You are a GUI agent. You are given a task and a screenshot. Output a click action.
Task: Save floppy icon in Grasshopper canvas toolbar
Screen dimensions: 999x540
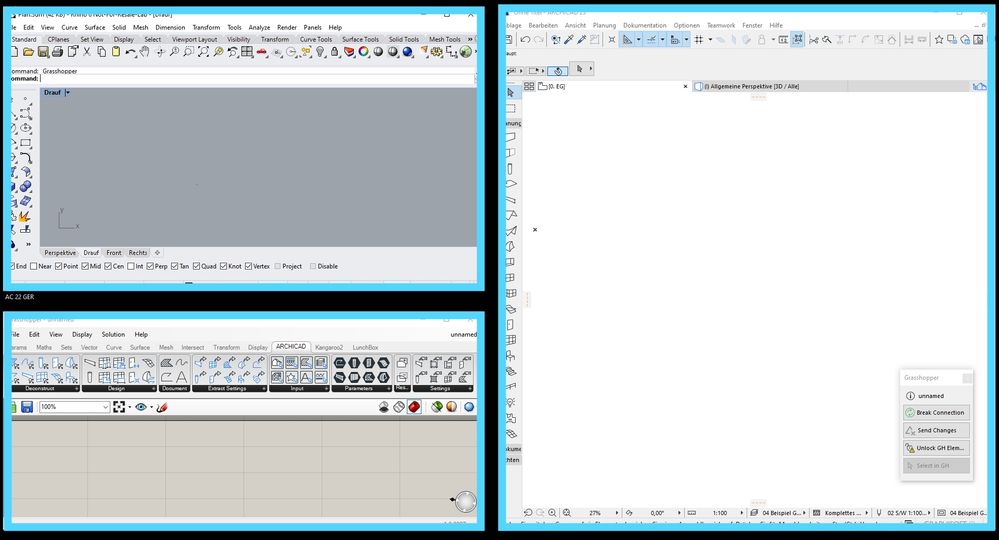coord(27,407)
